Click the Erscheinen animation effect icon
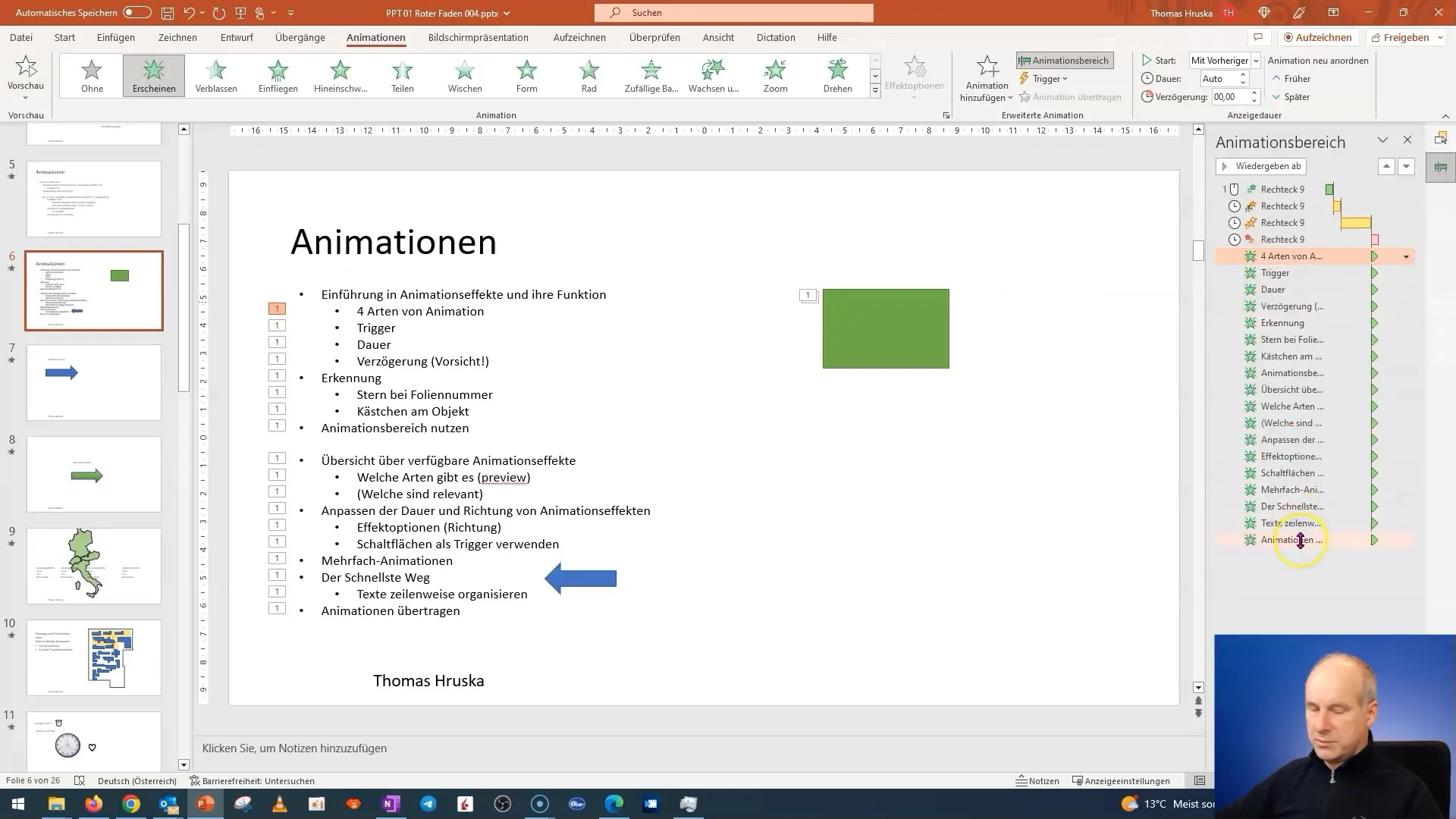The height and width of the screenshot is (819, 1456). tap(154, 75)
